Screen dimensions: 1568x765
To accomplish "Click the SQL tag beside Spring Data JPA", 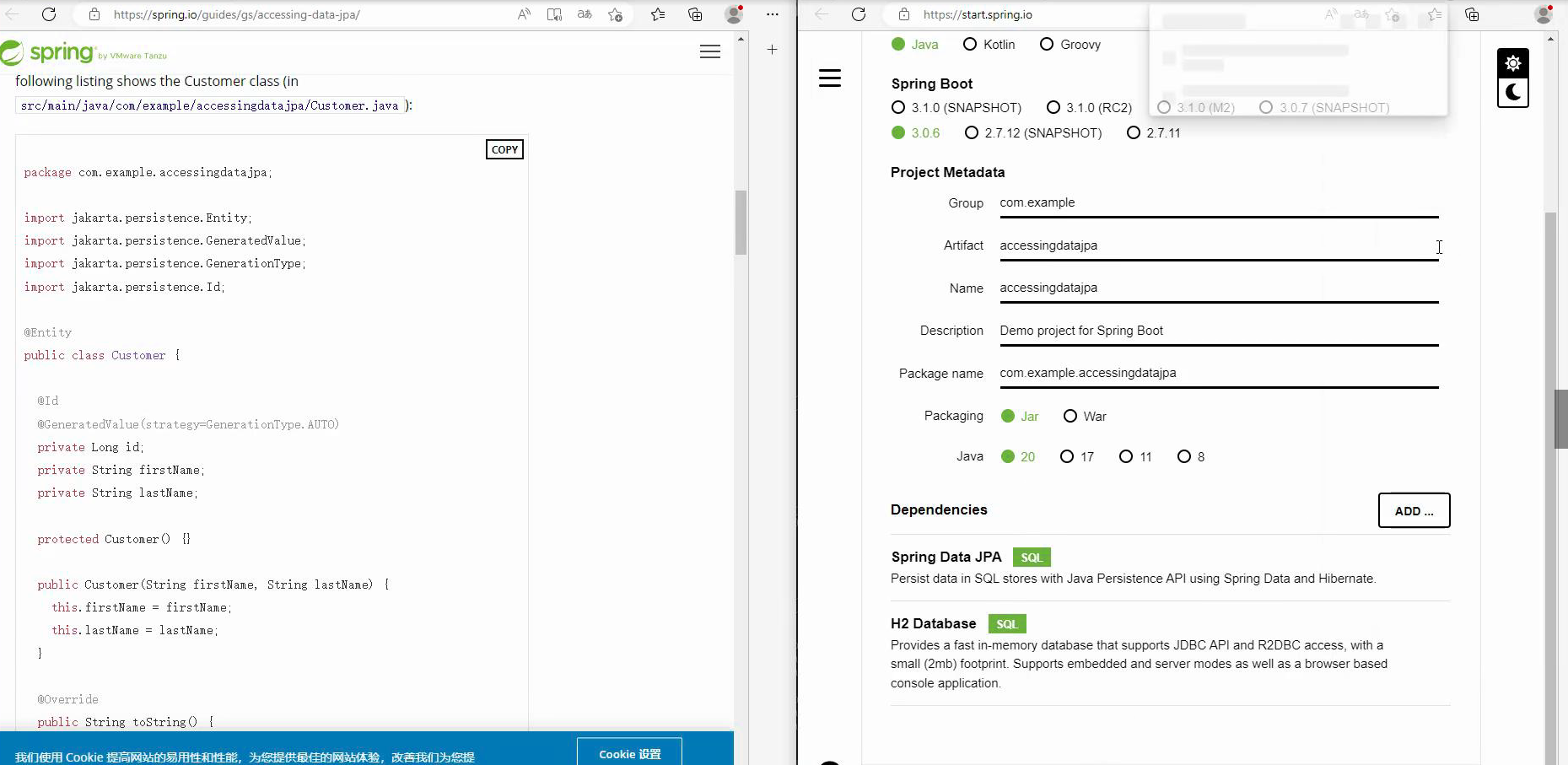I will pos(1032,558).
